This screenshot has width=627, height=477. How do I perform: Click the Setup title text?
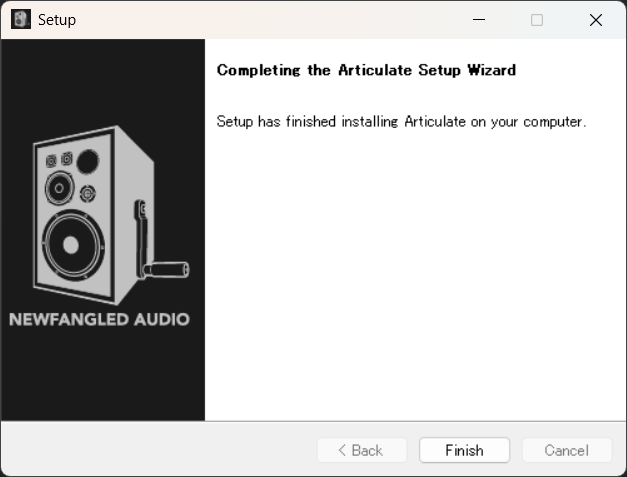click(x=56, y=19)
